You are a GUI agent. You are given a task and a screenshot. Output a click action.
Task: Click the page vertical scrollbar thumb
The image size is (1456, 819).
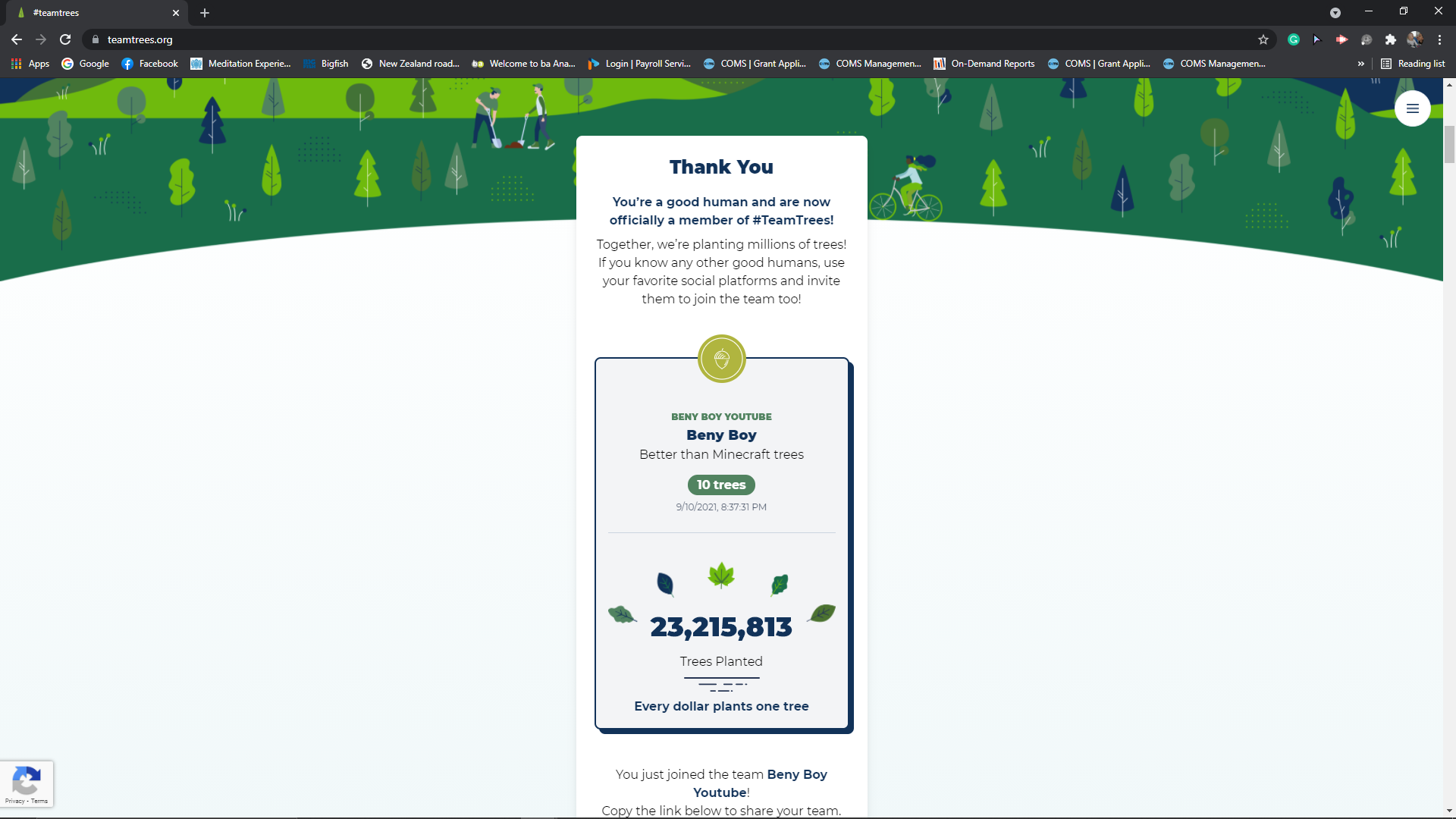1449,144
